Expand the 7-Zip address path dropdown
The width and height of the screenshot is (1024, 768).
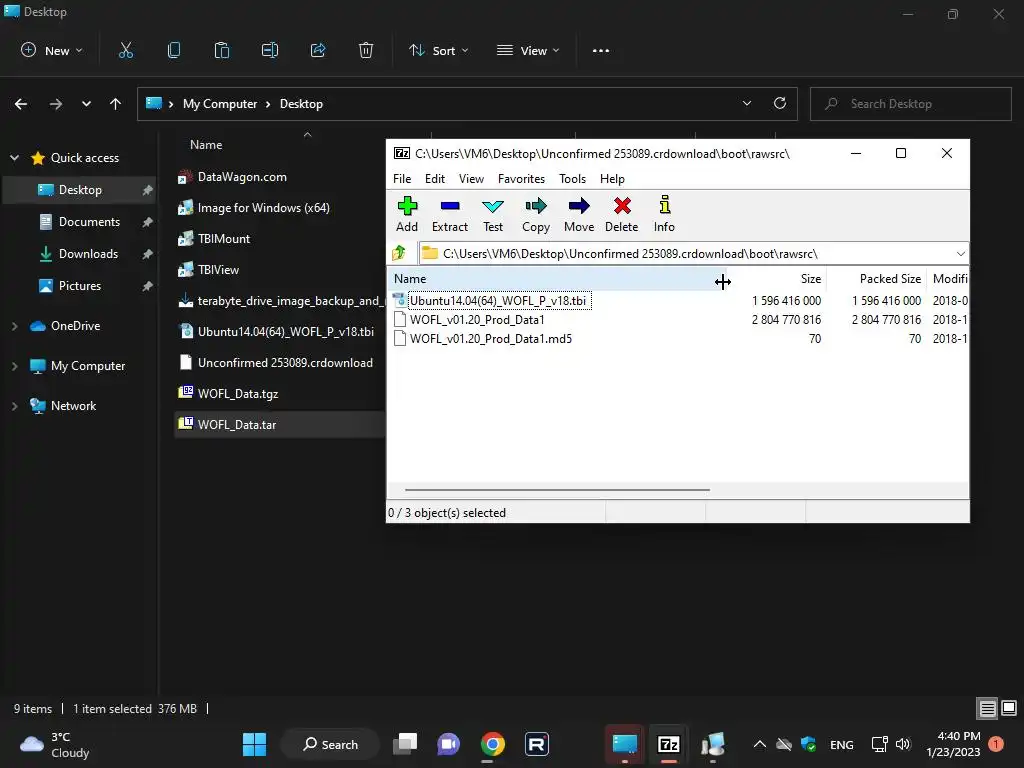point(960,253)
